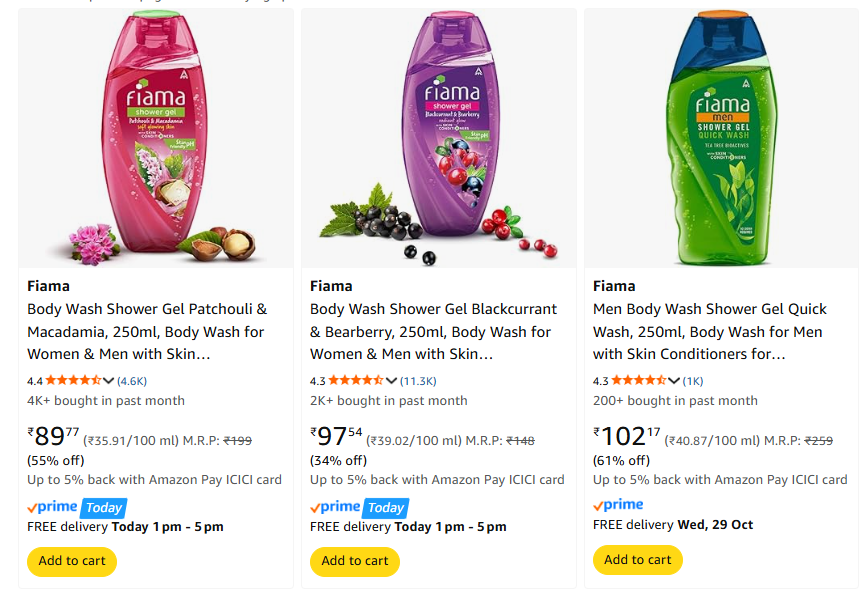864x594 pixels.
Task: Open the Blackcurrant & Bearberry shower gel image
Action: pos(438,138)
